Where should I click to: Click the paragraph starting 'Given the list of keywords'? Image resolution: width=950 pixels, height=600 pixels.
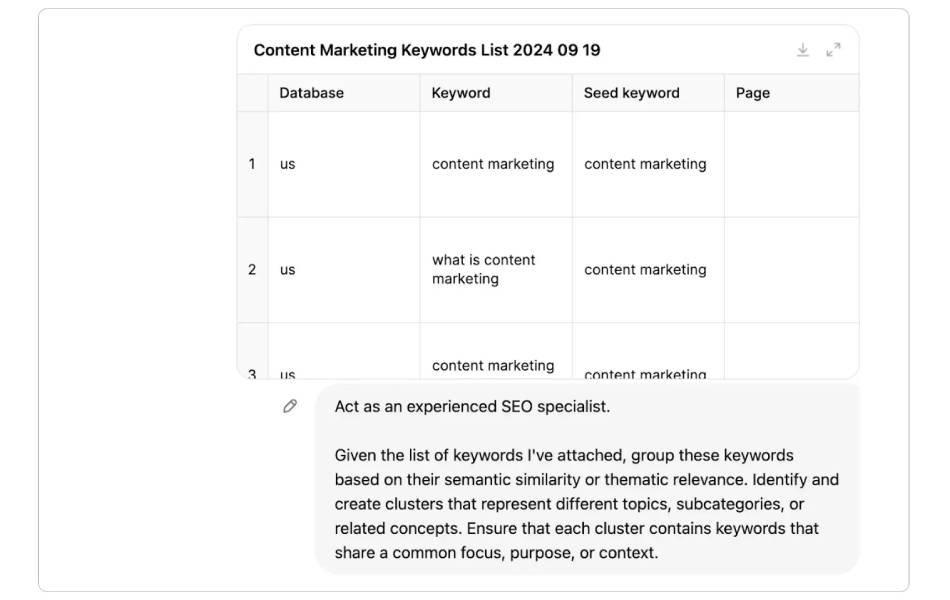click(586, 504)
